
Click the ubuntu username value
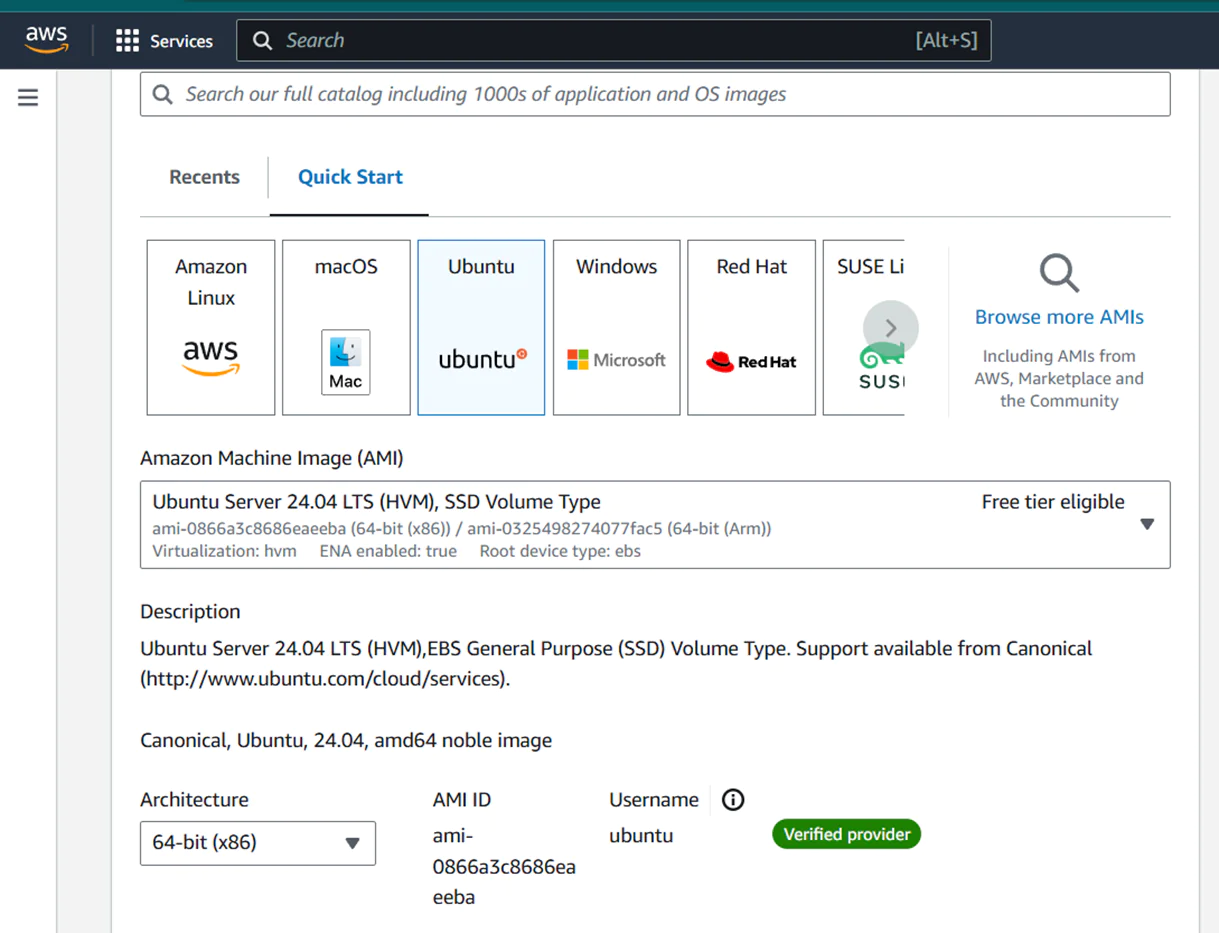point(641,835)
